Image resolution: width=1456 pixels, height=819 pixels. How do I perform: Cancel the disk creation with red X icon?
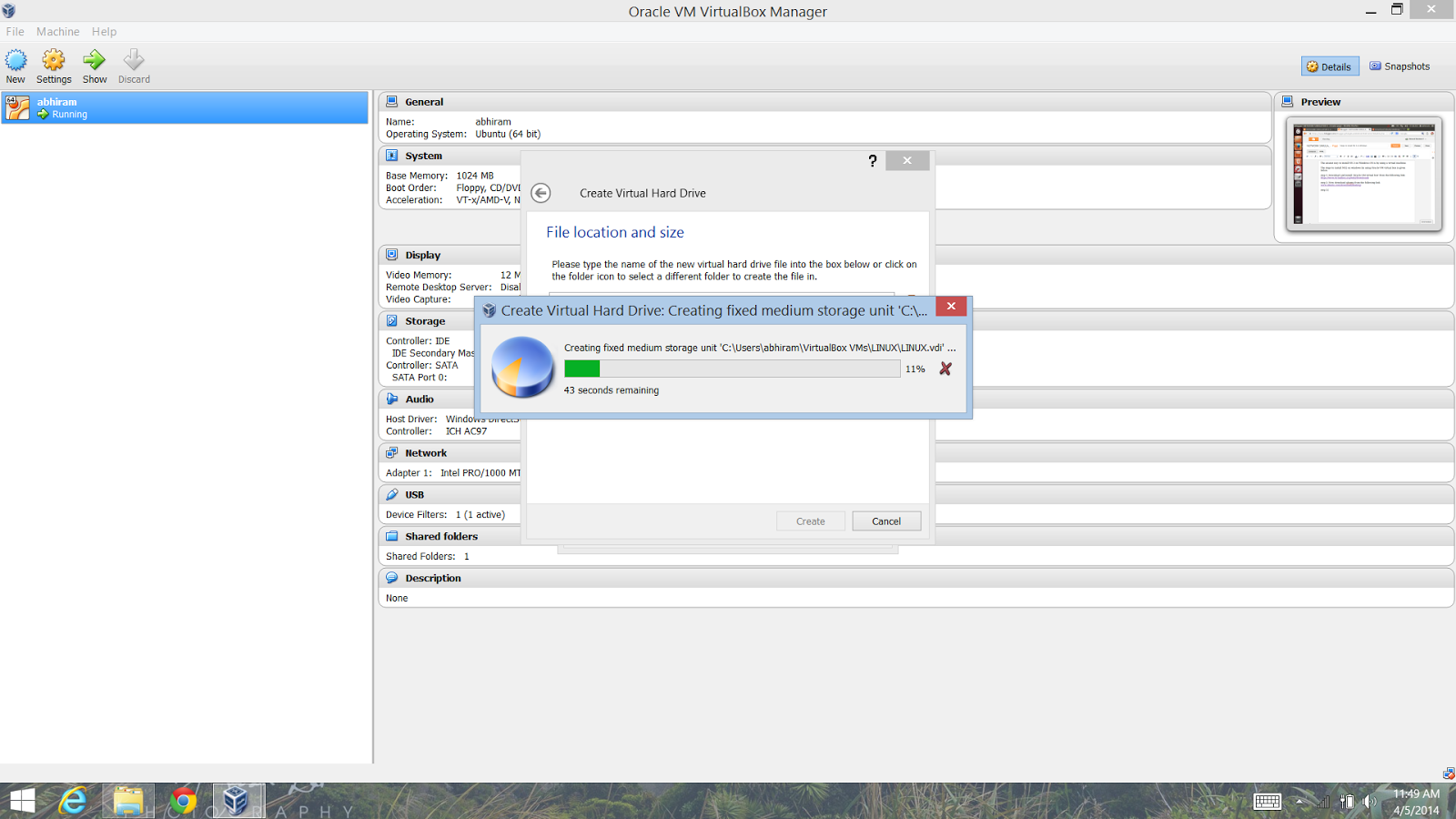click(945, 369)
